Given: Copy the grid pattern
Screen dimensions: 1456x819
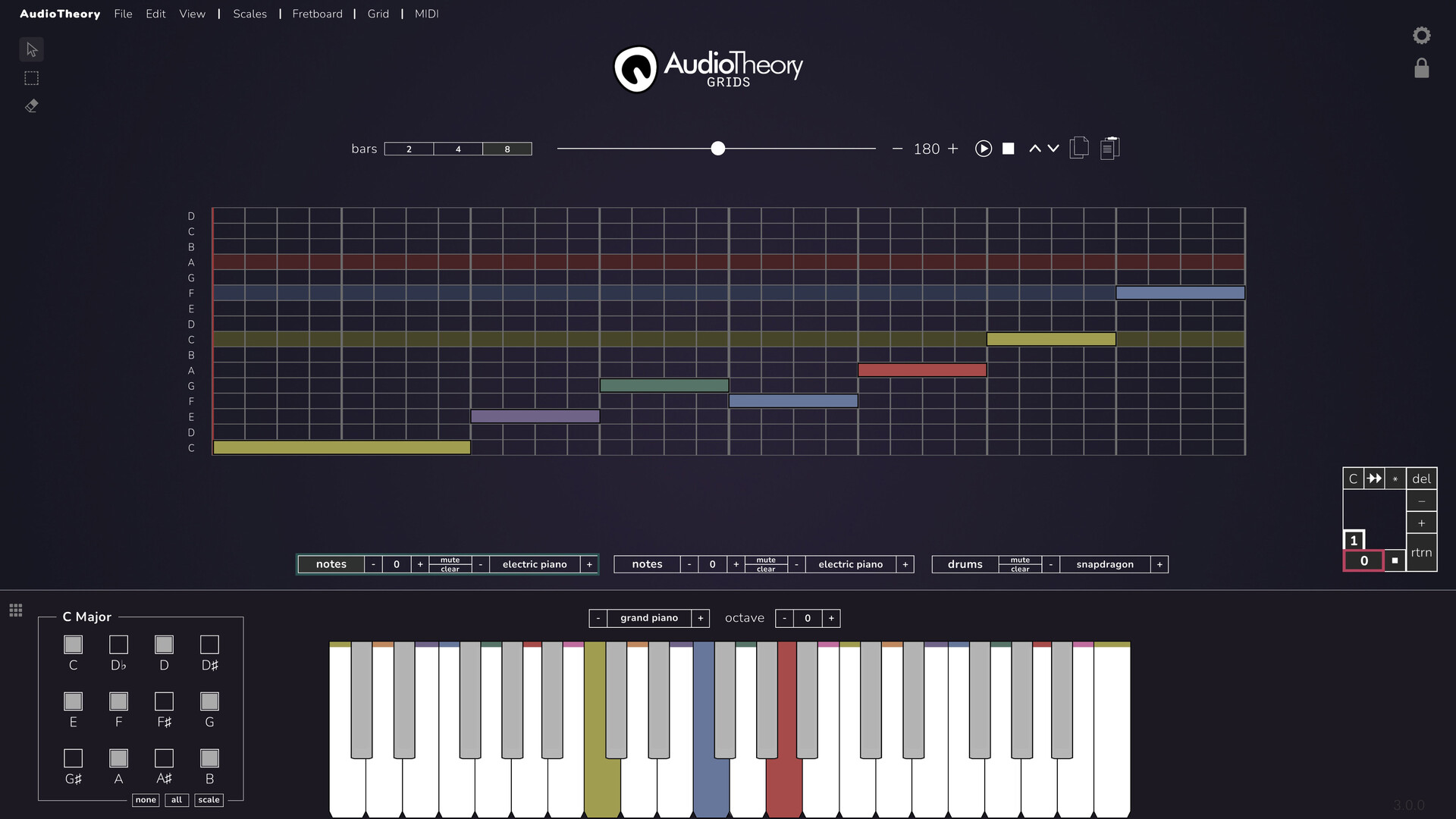Looking at the screenshot, I should coord(1079,148).
